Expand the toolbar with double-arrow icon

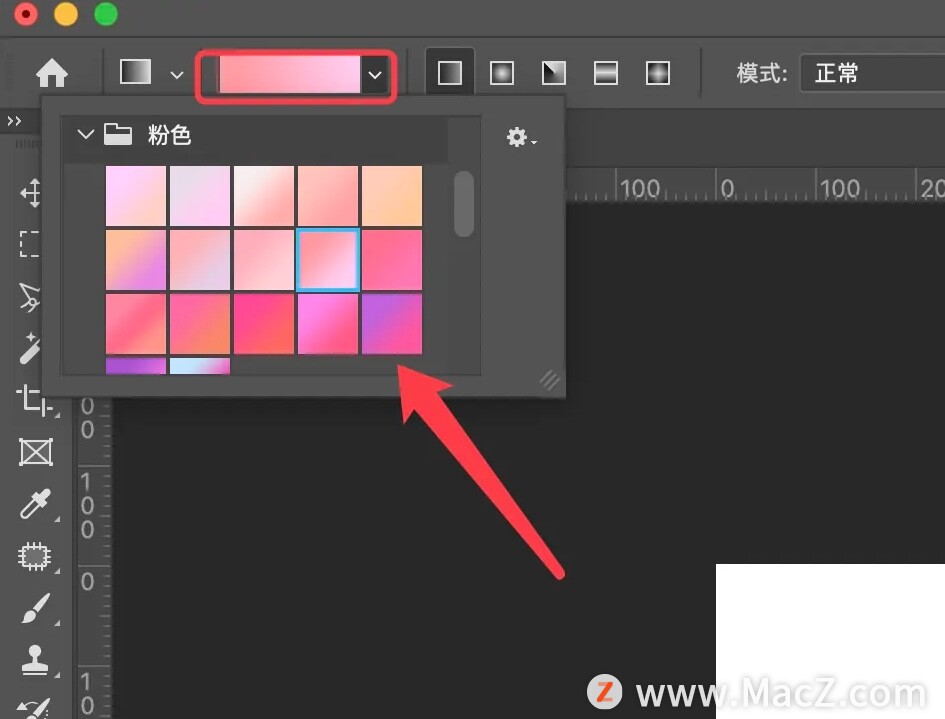point(14,121)
